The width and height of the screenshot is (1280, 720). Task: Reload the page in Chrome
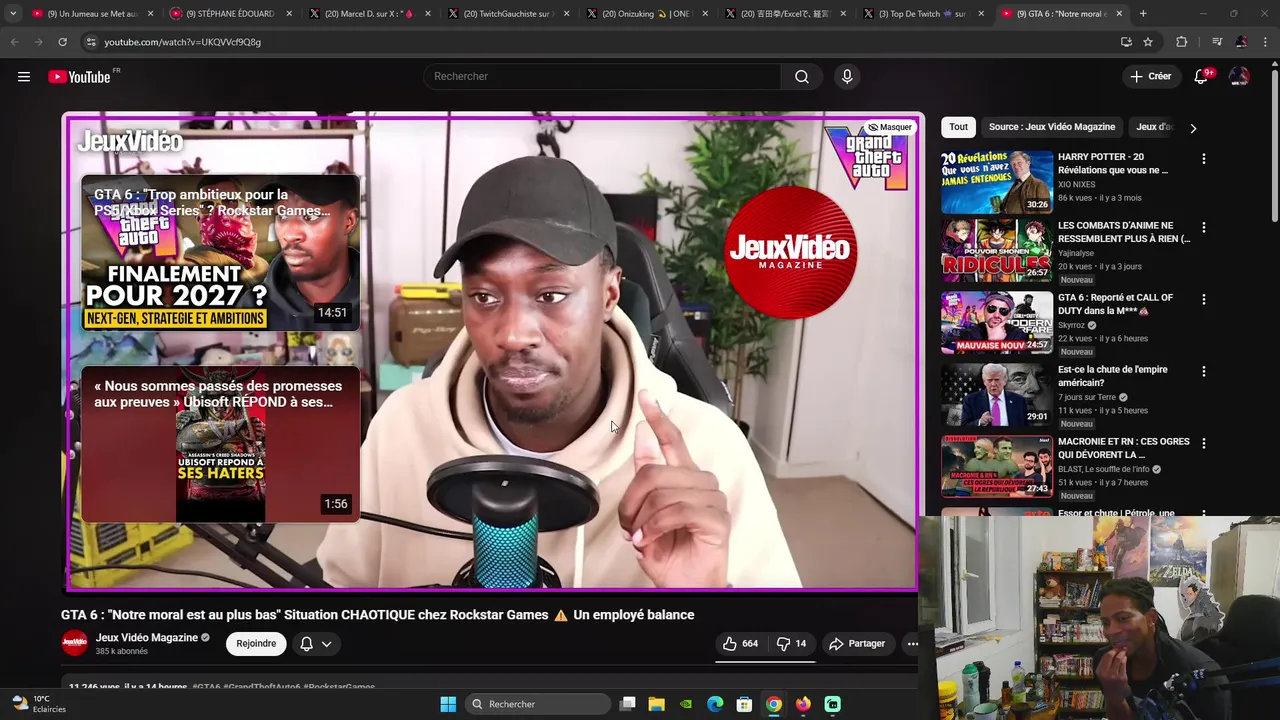coord(62,42)
